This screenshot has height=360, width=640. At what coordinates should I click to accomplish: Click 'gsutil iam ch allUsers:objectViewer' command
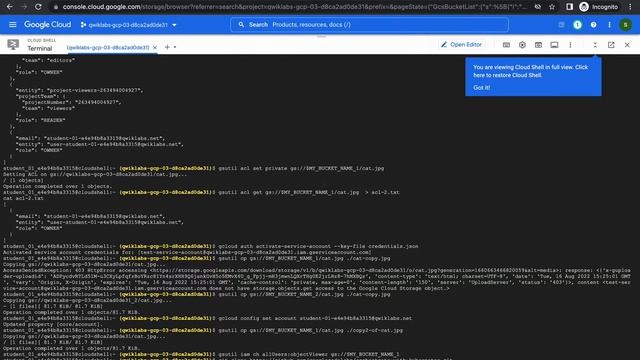201,354
